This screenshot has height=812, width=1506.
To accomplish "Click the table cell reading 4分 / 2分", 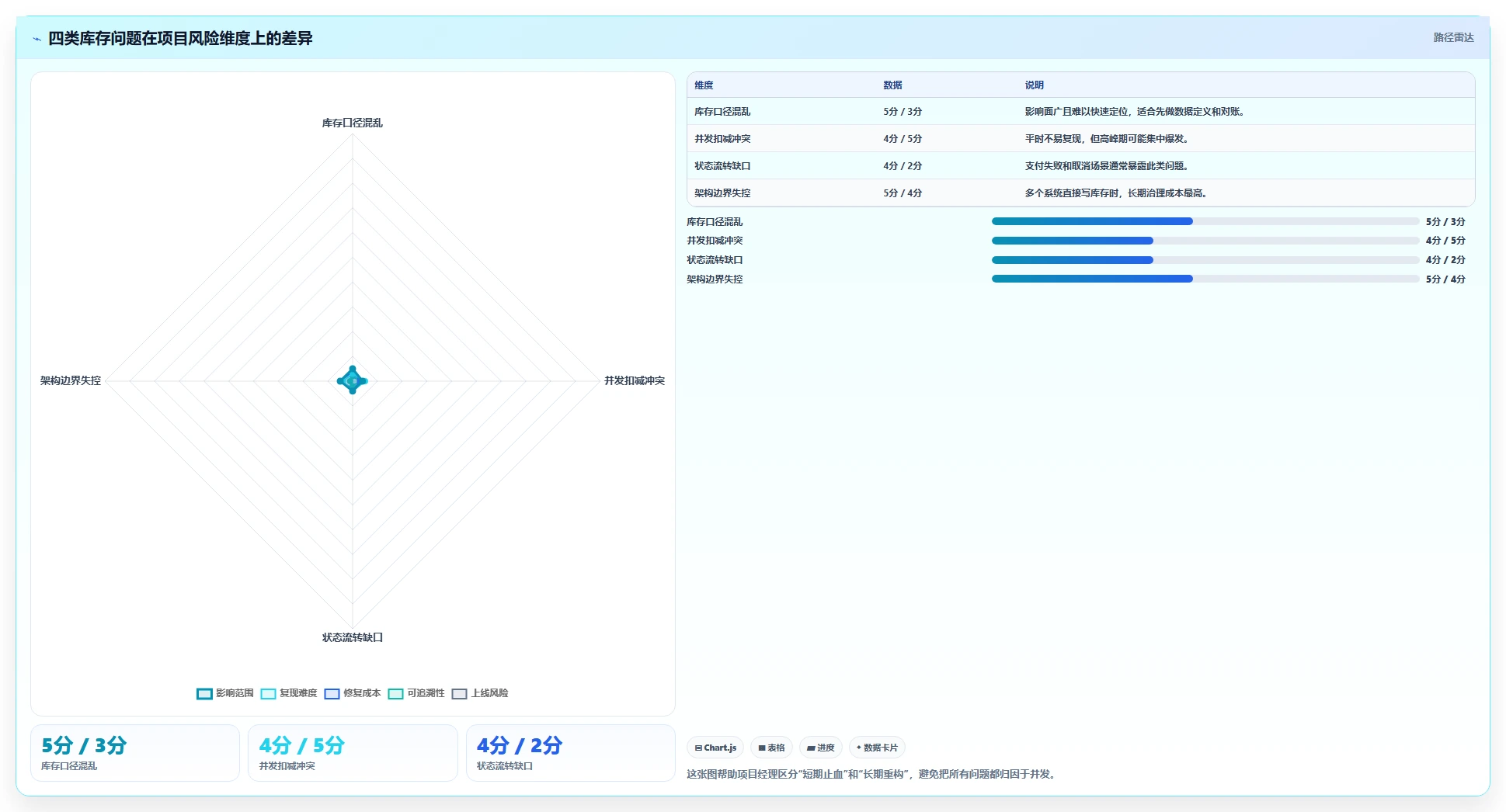I will (x=903, y=166).
